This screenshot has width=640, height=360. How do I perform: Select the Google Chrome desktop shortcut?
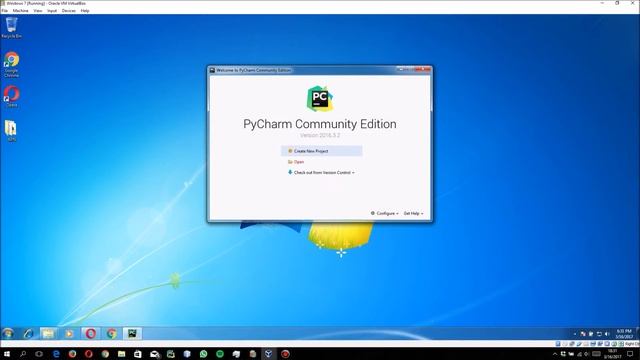click(11, 64)
